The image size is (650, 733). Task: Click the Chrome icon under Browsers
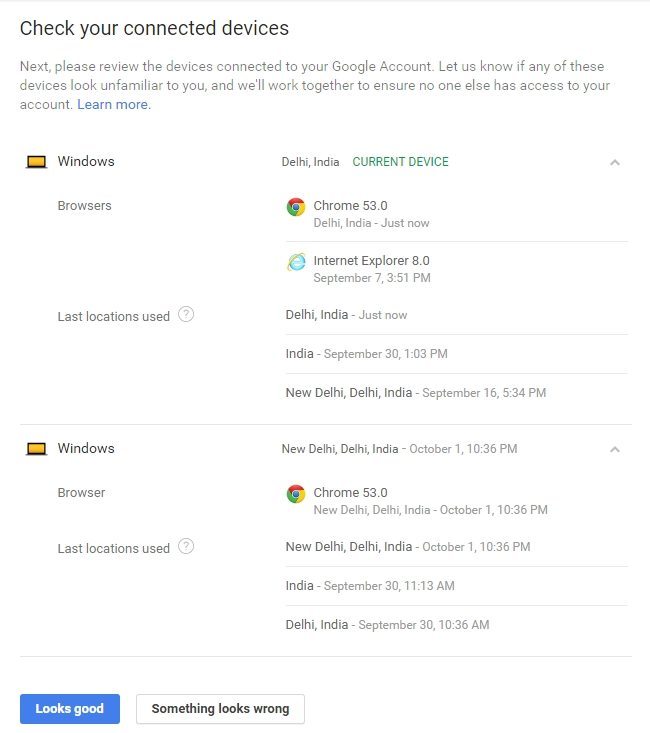pos(296,207)
